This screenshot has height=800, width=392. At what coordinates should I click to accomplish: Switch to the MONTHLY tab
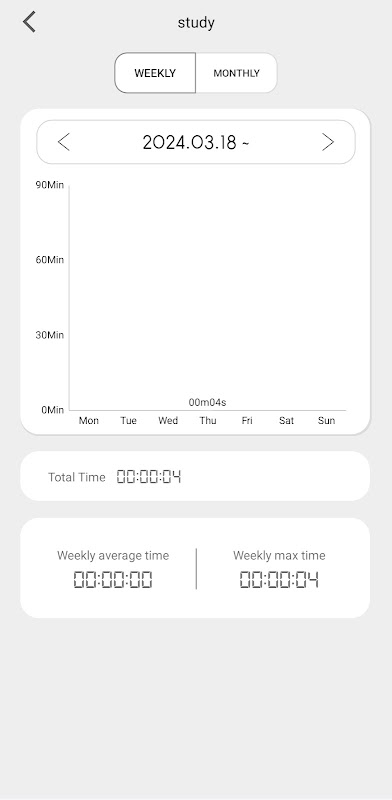point(236,73)
